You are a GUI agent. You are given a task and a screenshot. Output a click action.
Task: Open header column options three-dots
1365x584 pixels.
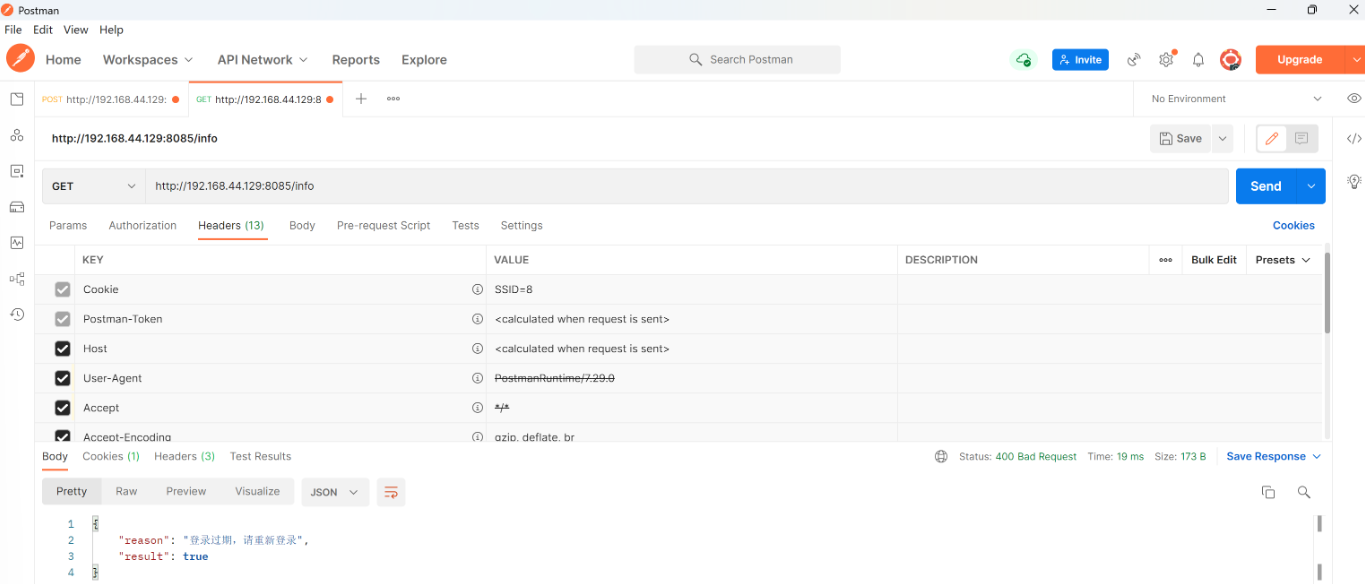tap(1165, 260)
